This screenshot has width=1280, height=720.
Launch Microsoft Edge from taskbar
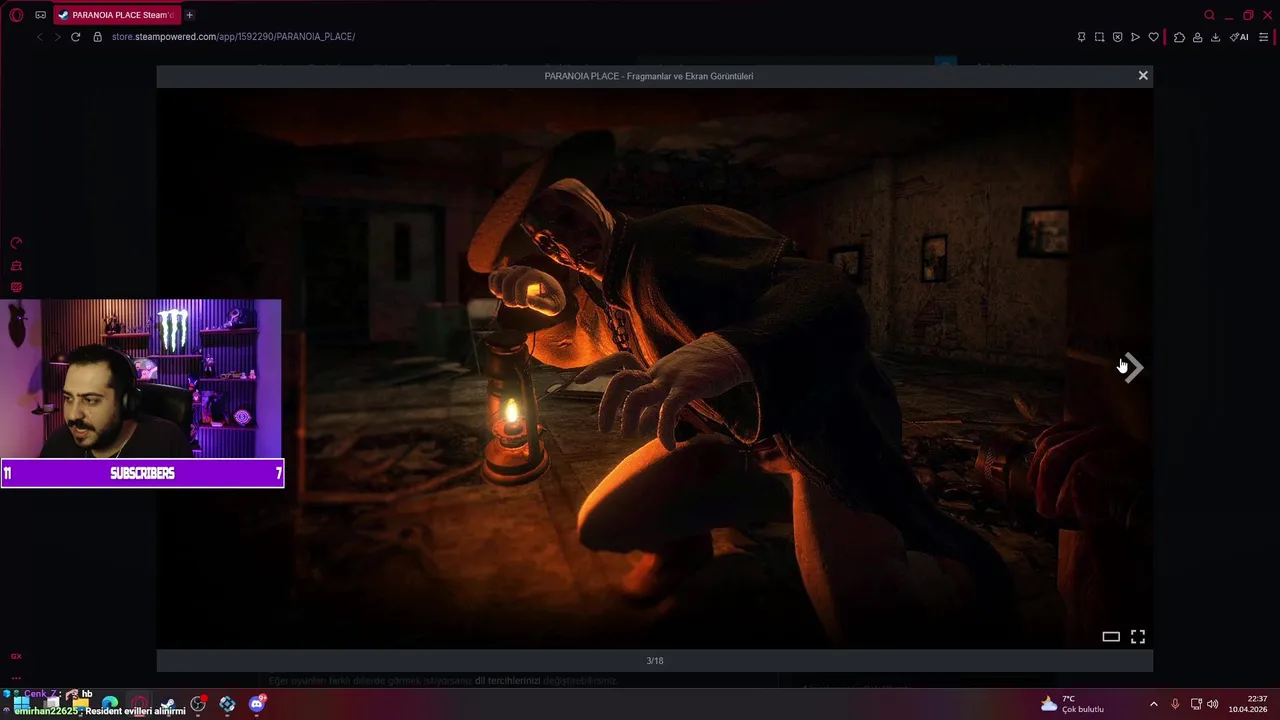(x=110, y=704)
